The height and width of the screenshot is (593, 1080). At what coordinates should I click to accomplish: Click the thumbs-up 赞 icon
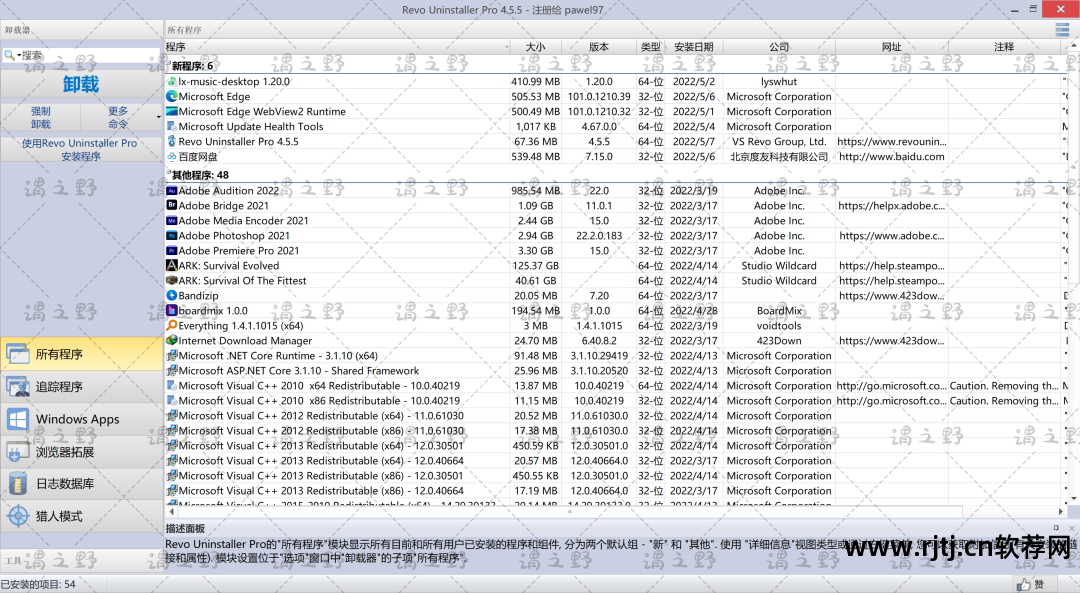tap(1024, 584)
